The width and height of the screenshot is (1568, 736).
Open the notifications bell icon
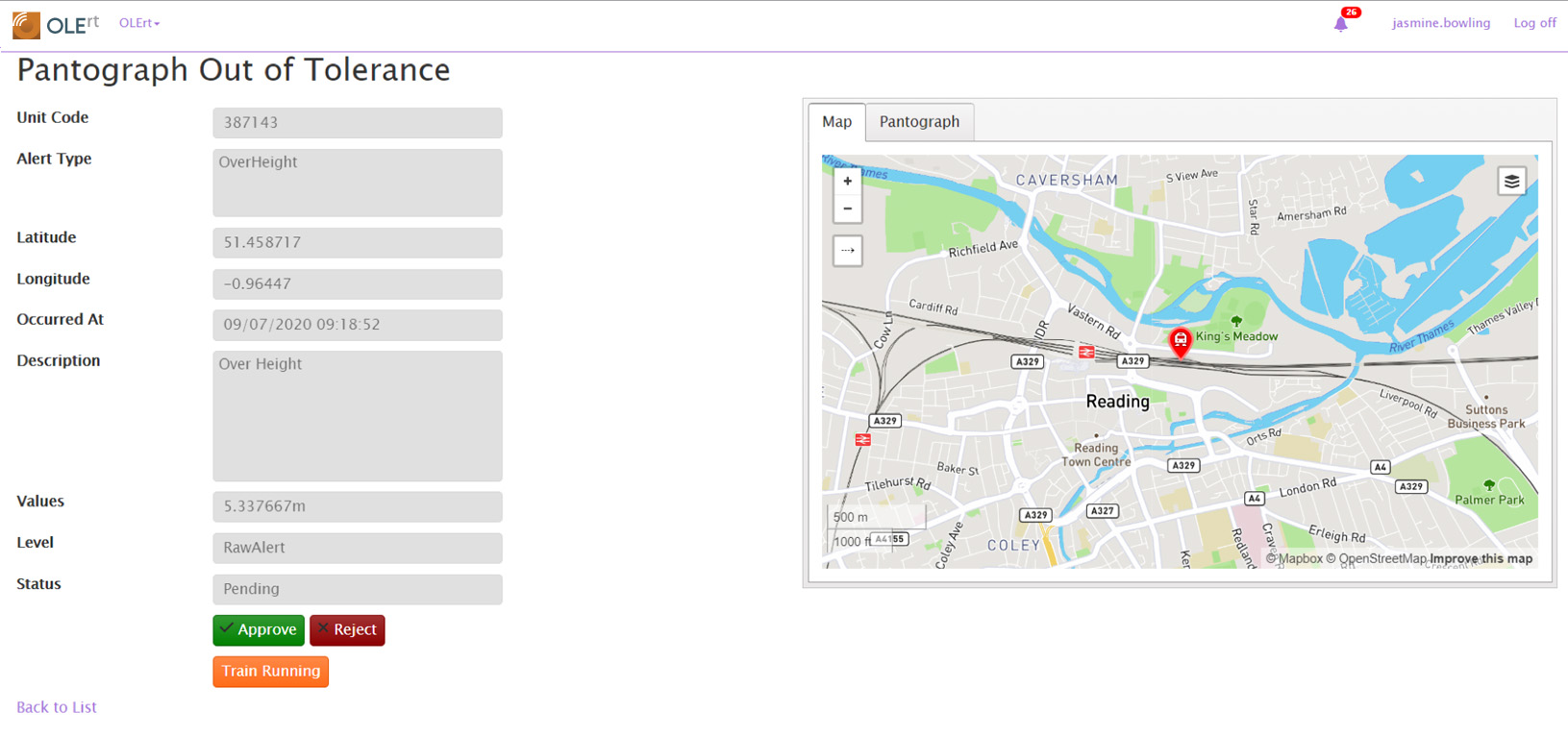pos(1340,24)
